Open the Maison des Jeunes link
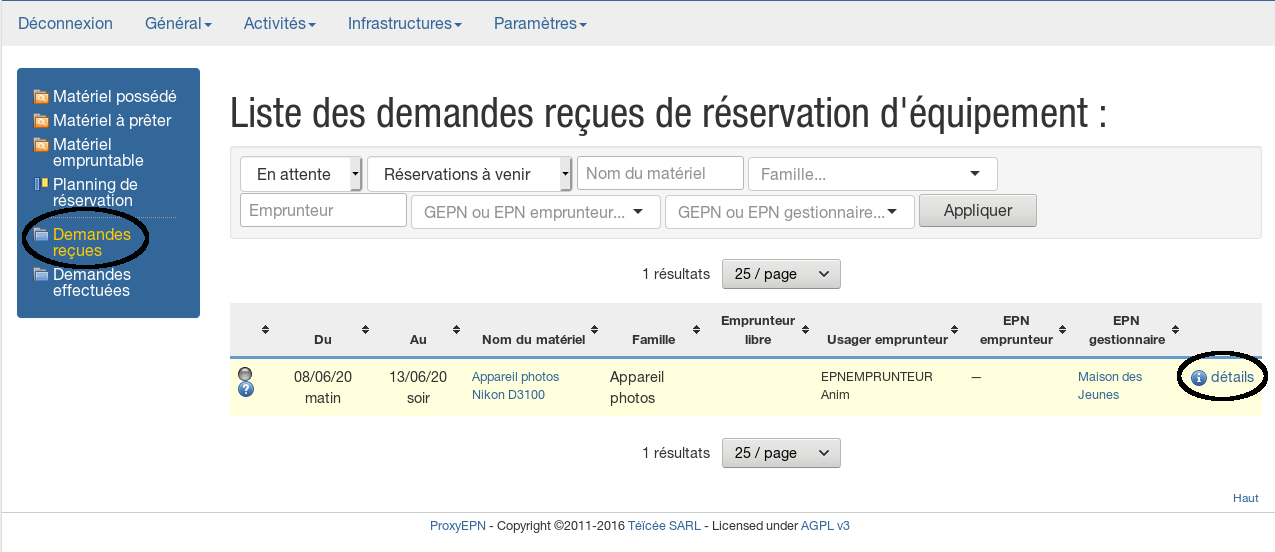The height and width of the screenshot is (552, 1275). click(1109, 386)
